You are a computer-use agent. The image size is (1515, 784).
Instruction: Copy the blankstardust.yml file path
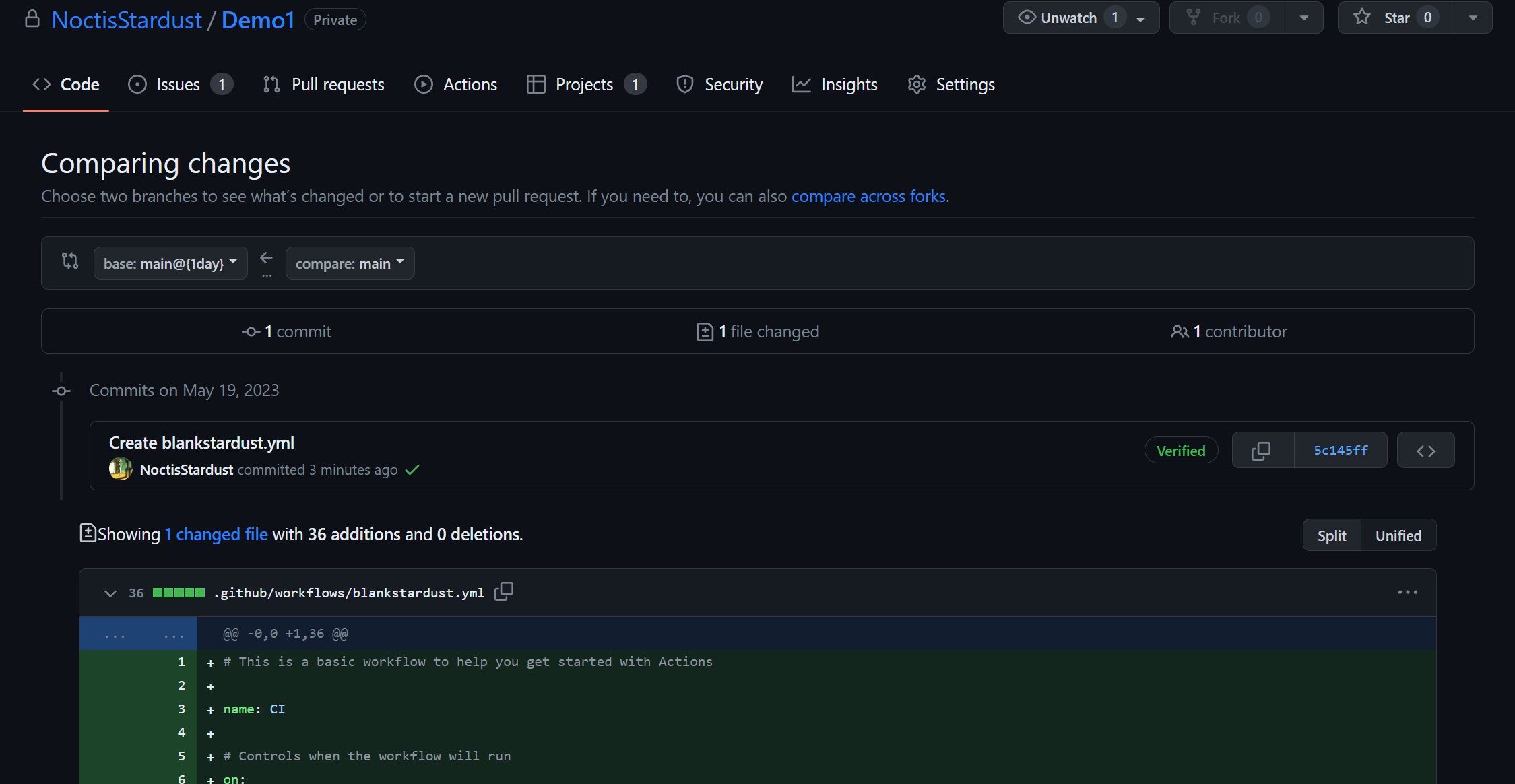[x=503, y=592]
